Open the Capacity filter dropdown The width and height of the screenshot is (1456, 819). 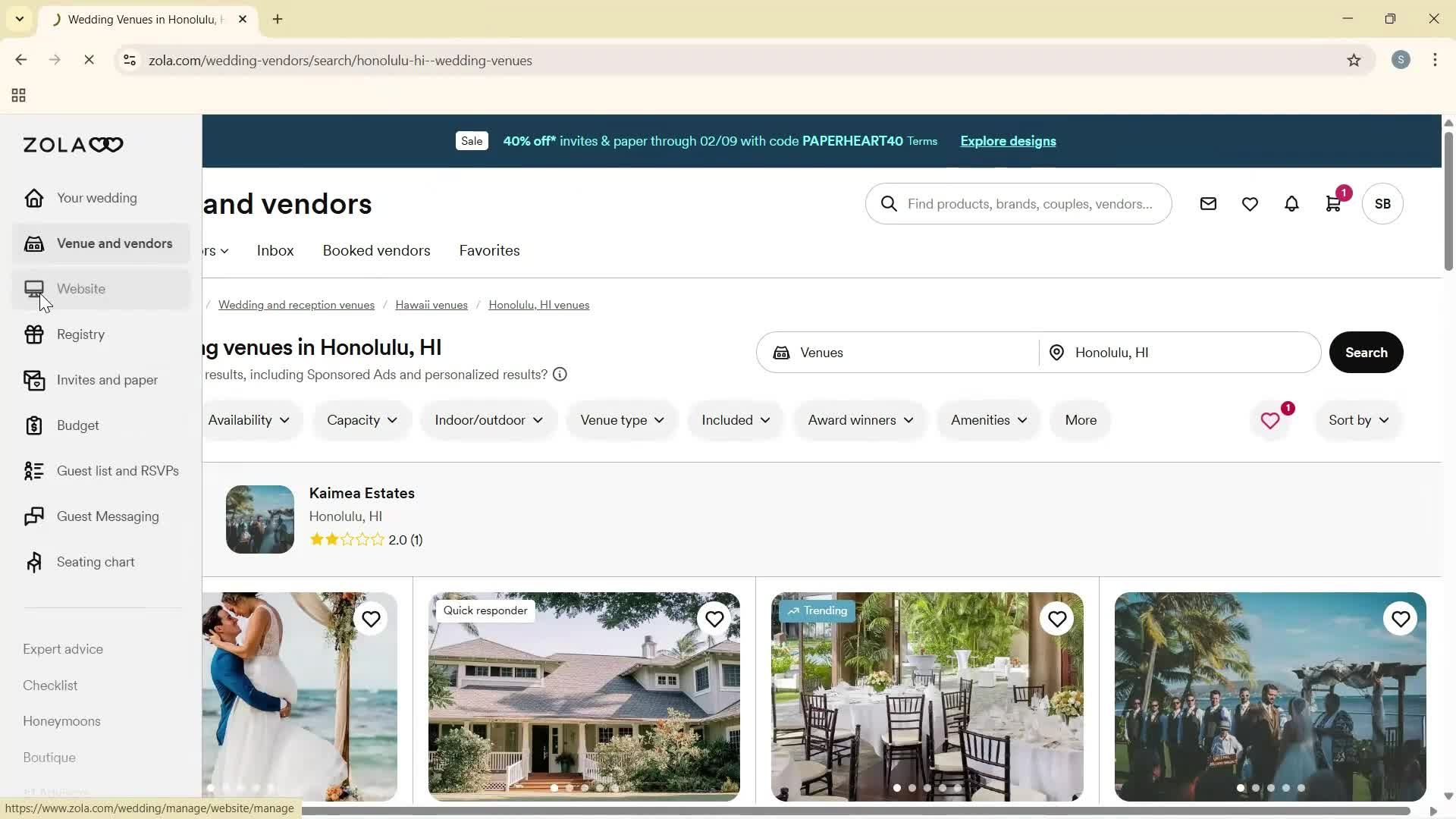point(362,420)
